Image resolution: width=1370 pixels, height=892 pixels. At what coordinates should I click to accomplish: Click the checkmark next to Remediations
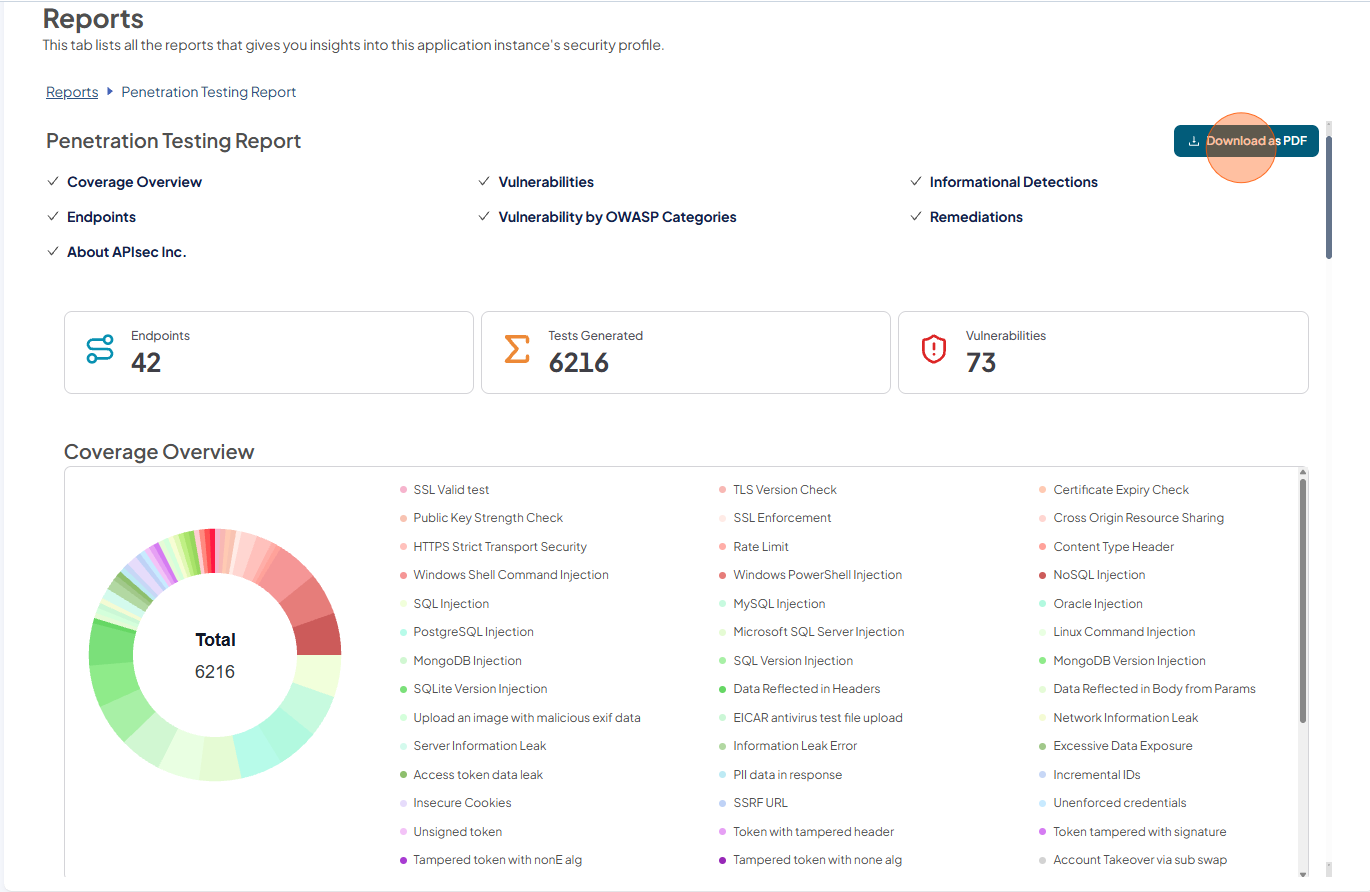(x=916, y=217)
